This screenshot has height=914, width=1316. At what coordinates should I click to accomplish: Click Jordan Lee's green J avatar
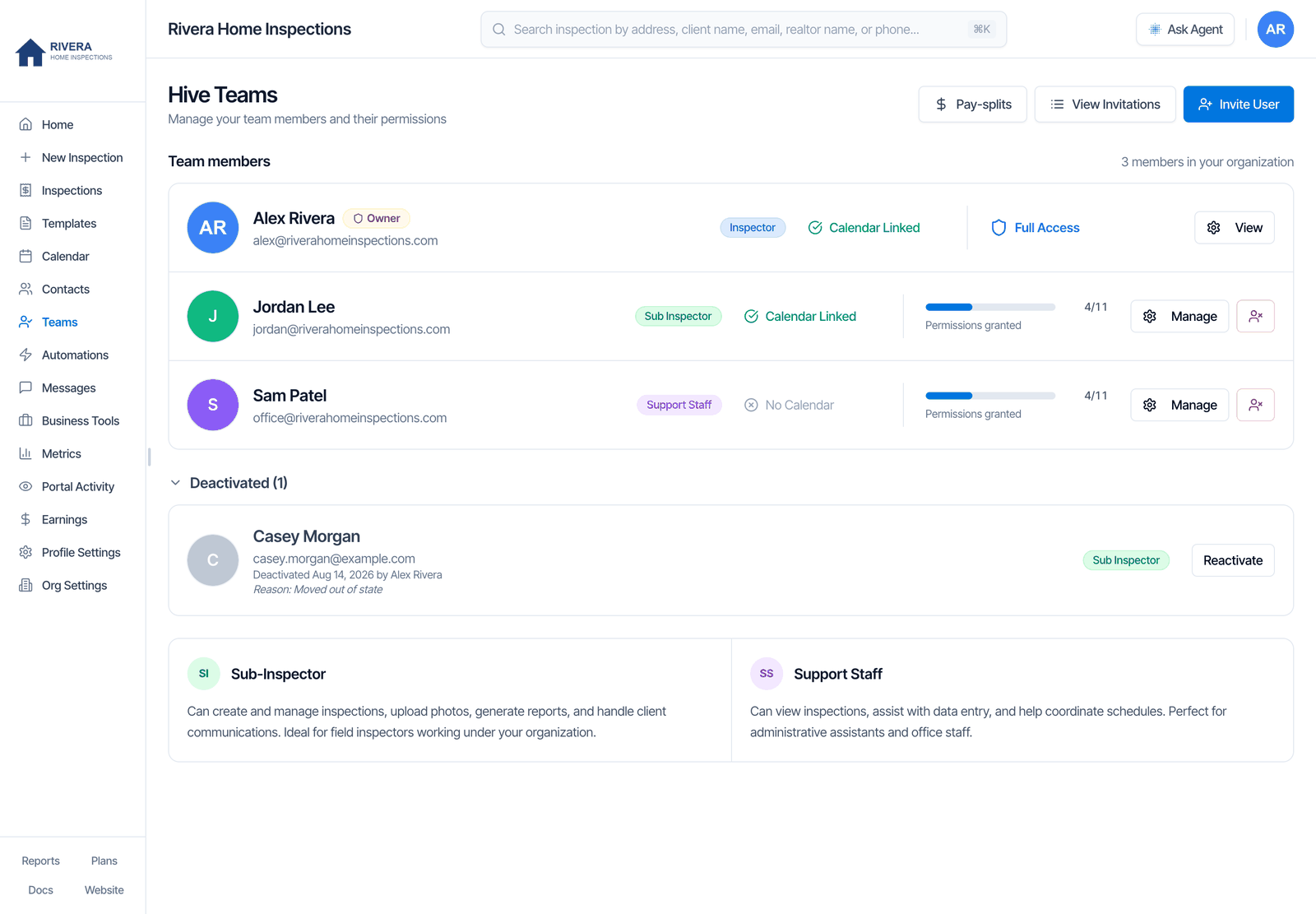pyautogui.click(x=213, y=317)
